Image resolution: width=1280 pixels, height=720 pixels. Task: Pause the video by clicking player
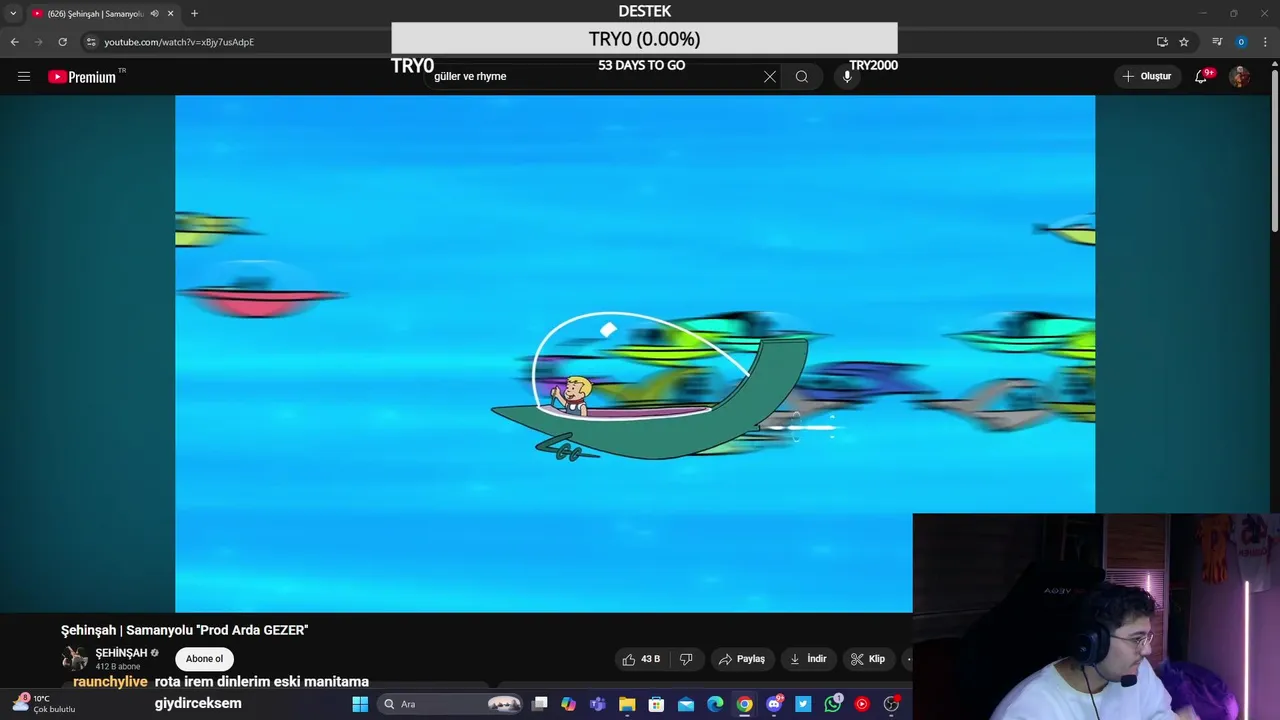click(635, 353)
